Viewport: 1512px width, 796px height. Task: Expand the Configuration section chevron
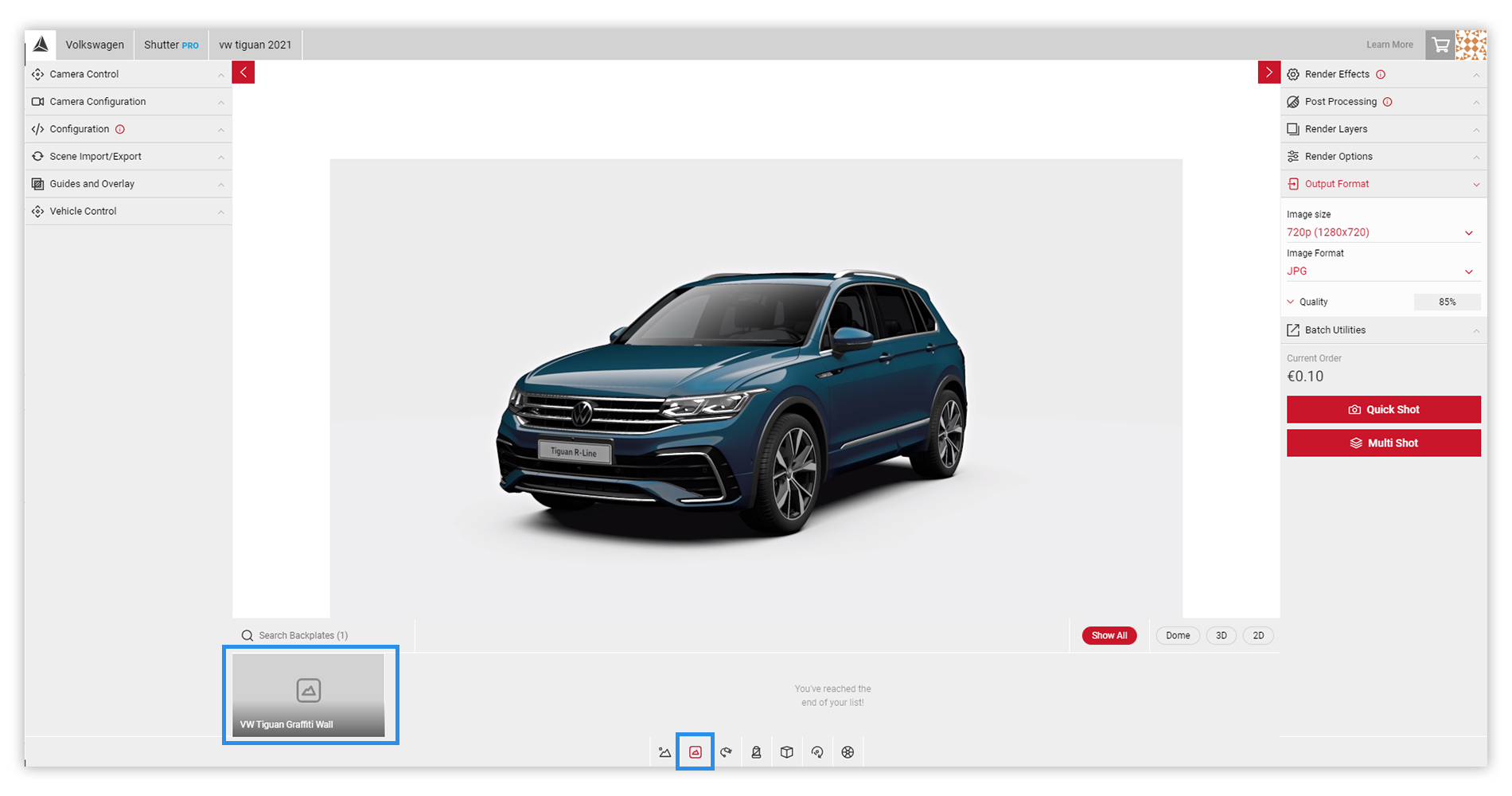coord(221,130)
